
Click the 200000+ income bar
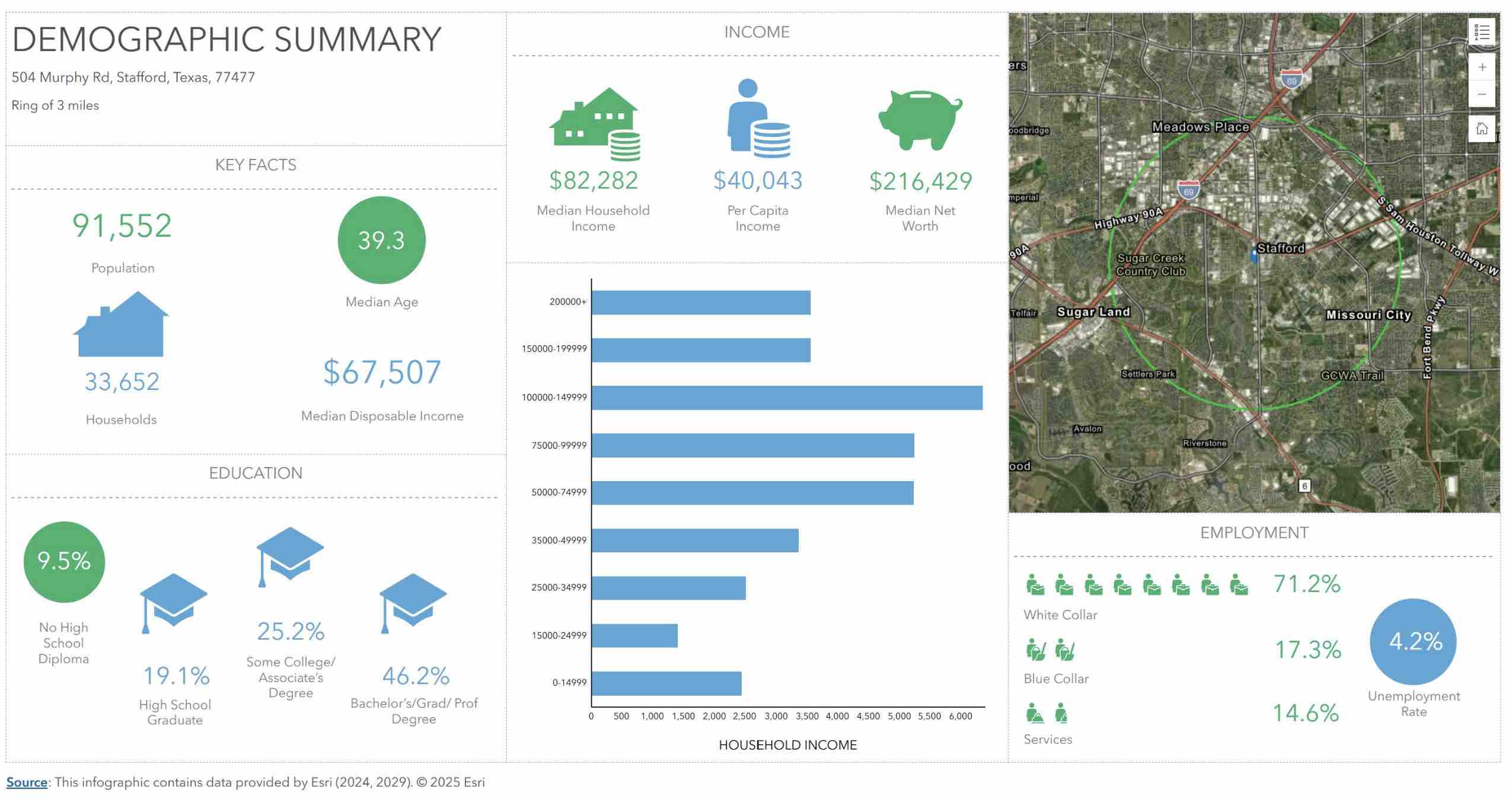[701, 302]
